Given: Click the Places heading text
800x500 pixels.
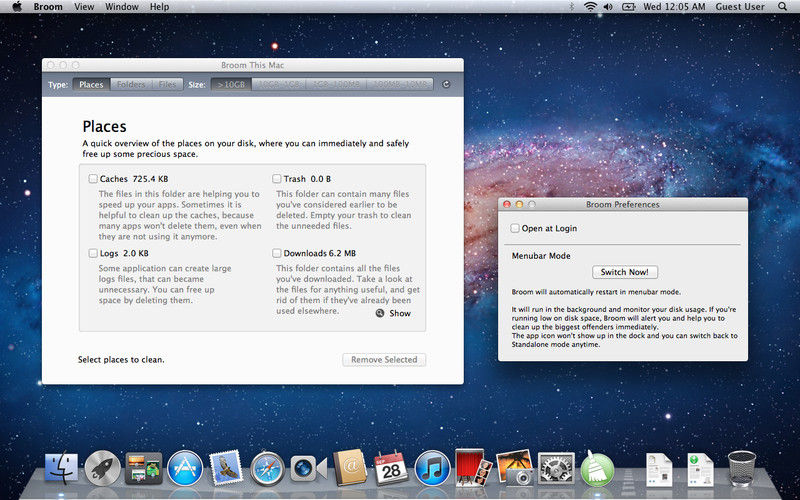Looking at the screenshot, I should [x=105, y=127].
